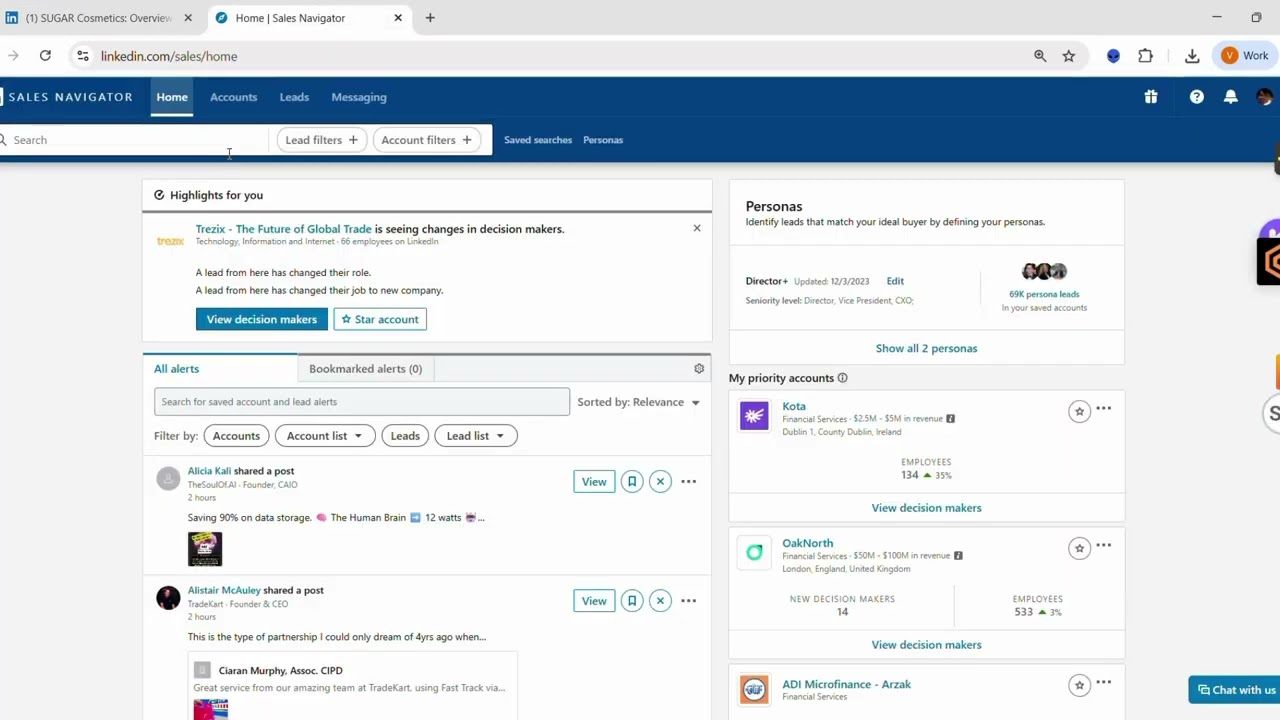
Task: Switch to Bookmarked alerts tab
Action: pyautogui.click(x=365, y=368)
